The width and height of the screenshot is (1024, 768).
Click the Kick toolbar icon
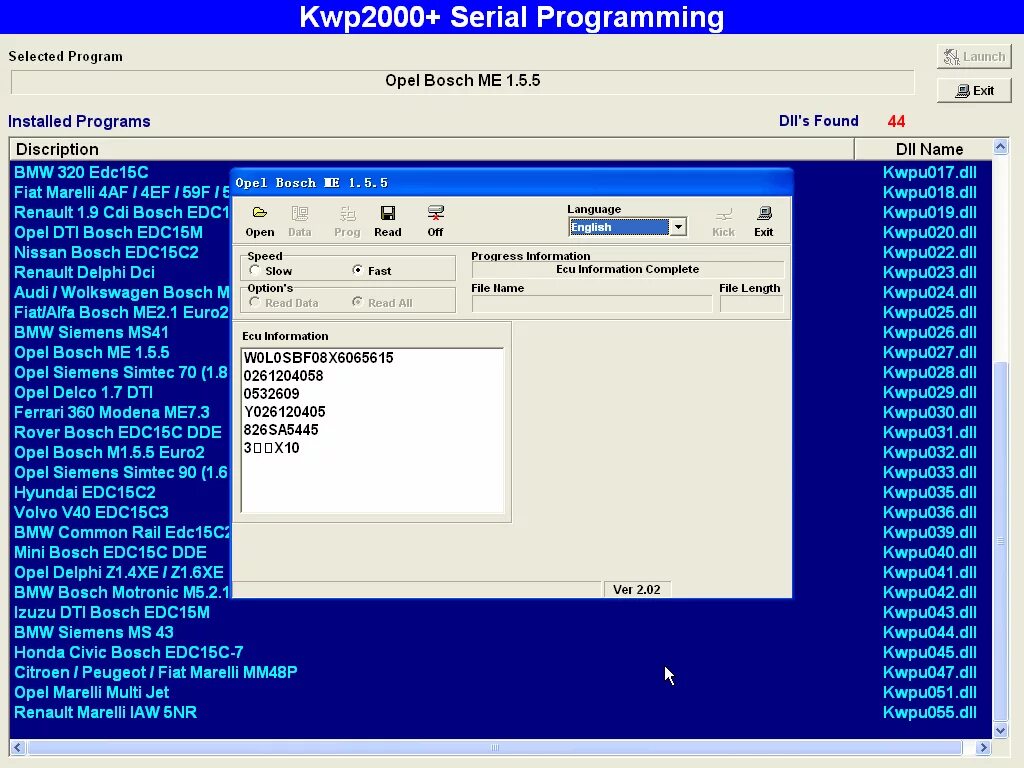(x=723, y=221)
